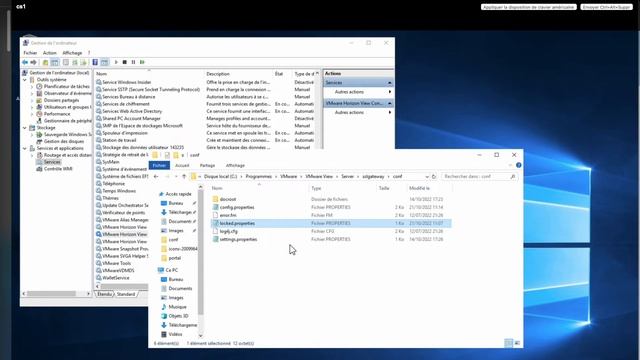Screen dimensions: 640x360
Task: Open Affichage menu in Computer Management
Action: 72,53
